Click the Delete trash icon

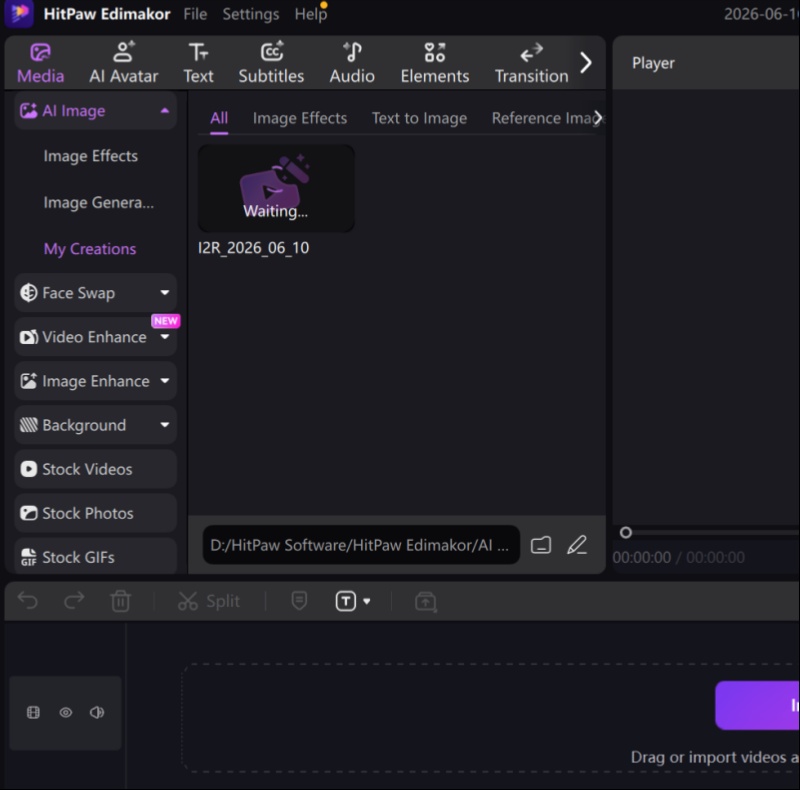(x=121, y=601)
